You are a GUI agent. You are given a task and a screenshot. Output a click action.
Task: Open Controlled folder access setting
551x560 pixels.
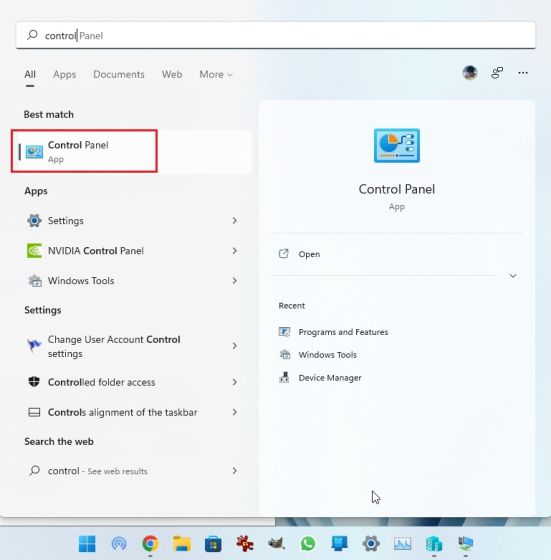point(131,382)
